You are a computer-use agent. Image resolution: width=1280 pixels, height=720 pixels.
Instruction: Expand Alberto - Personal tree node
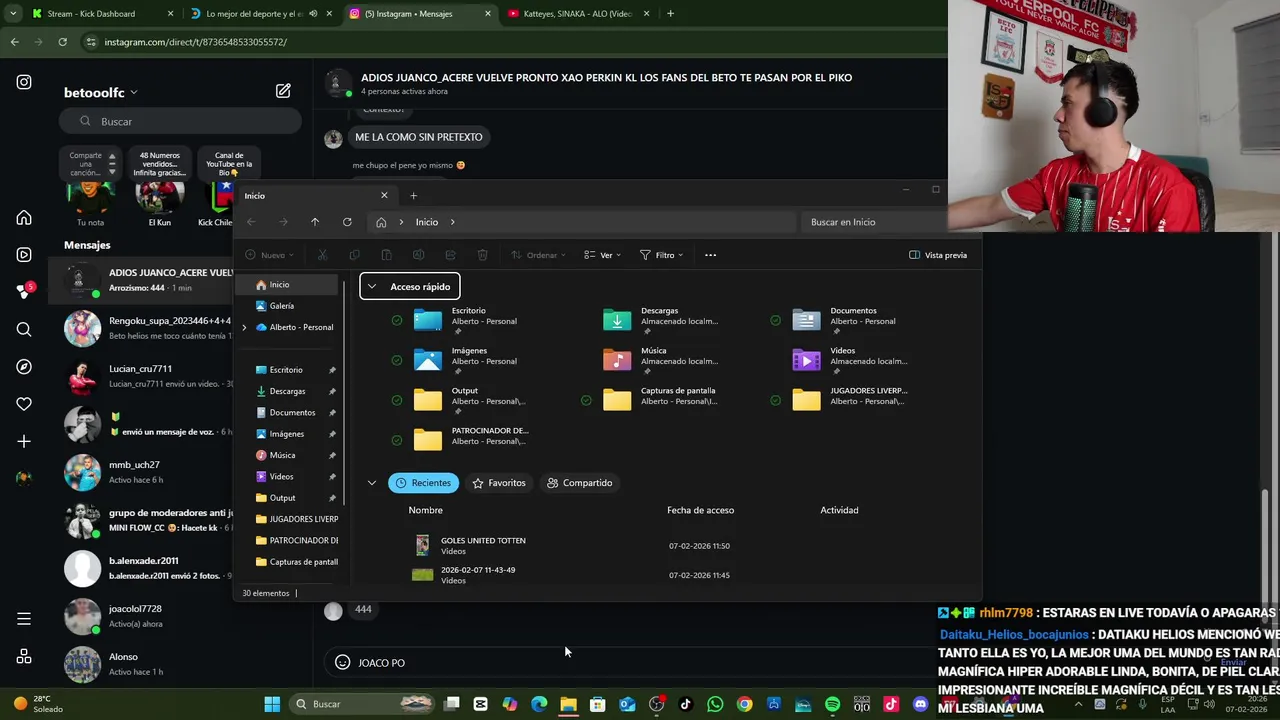(x=244, y=327)
